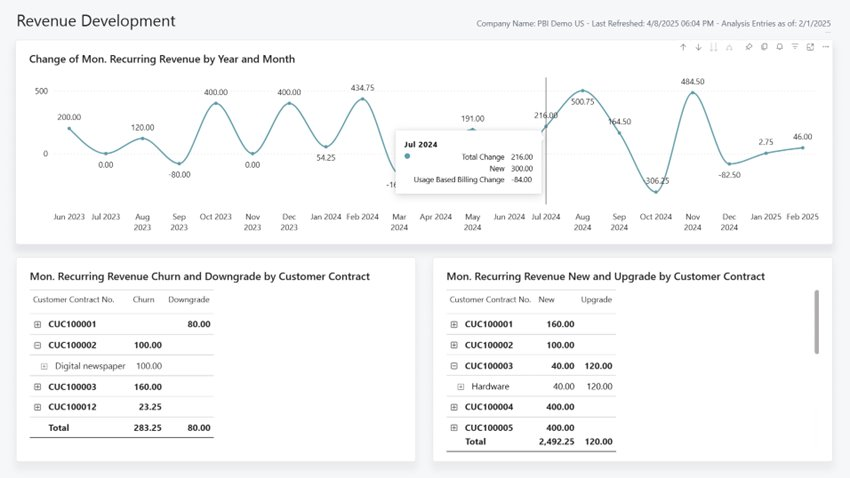Screen dimensions: 850x478
Task: Click the CUC100001 new value 160.00
Action: click(560, 324)
